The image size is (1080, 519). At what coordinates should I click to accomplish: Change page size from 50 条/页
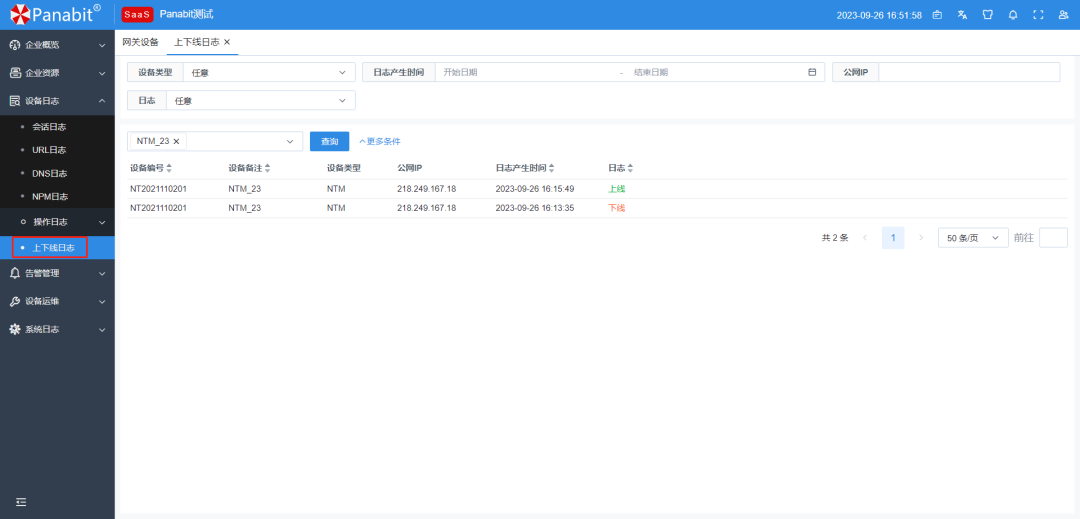(x=973, y=237)
